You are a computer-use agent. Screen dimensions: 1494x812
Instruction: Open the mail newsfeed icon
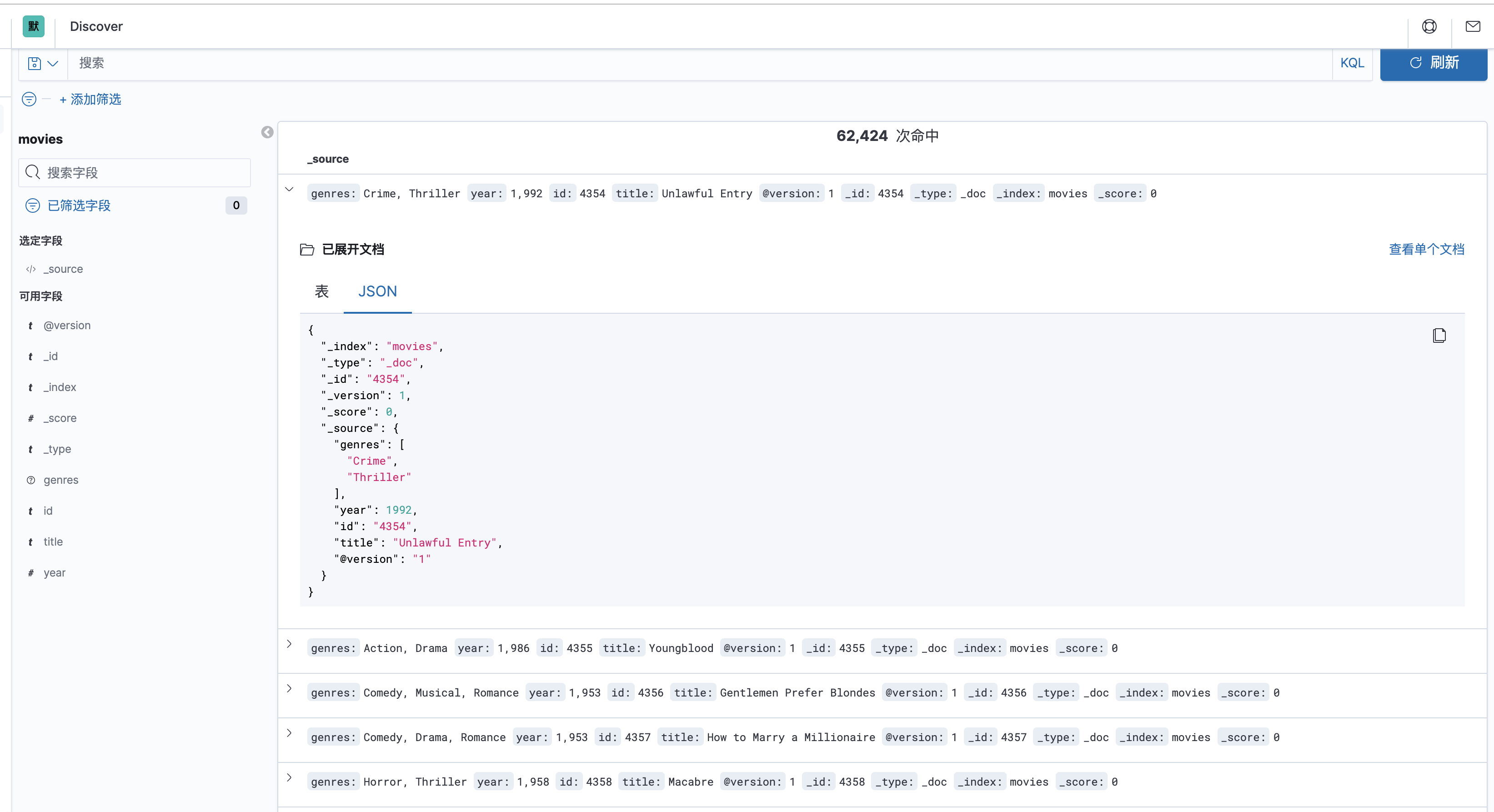1473,27
